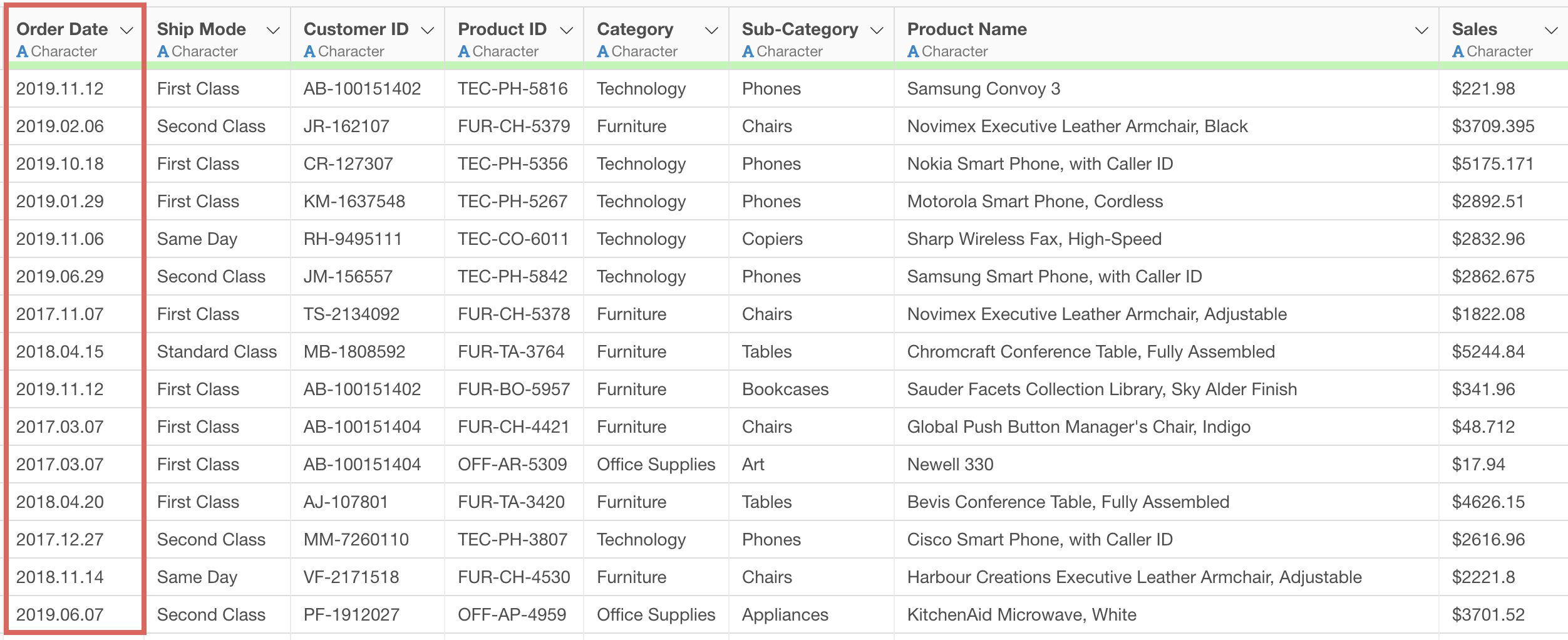
Task: Click the Character type icon under Sales
Action: point(1458,51)
